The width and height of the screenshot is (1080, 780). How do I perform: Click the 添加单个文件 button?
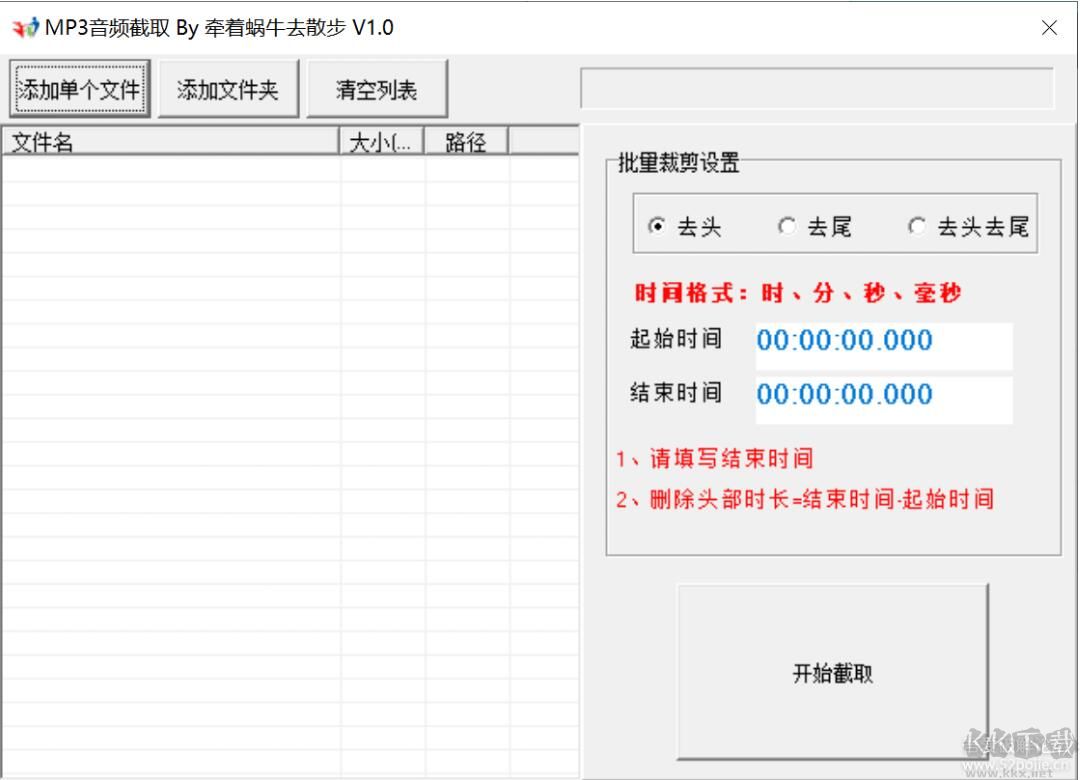click(80, 88)
